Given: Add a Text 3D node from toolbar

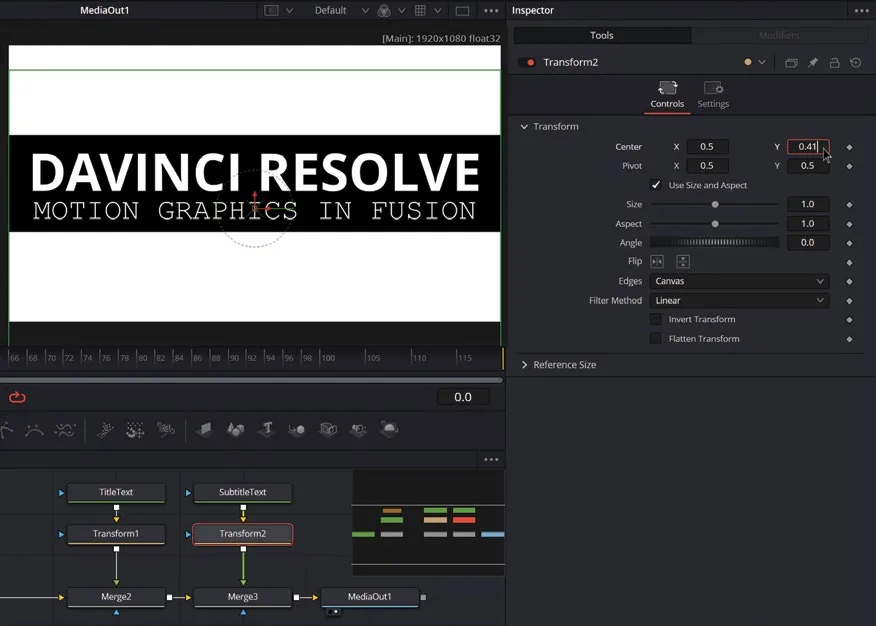Looking at the screenshot, I should pyautogui.click(x=267, y=429).
